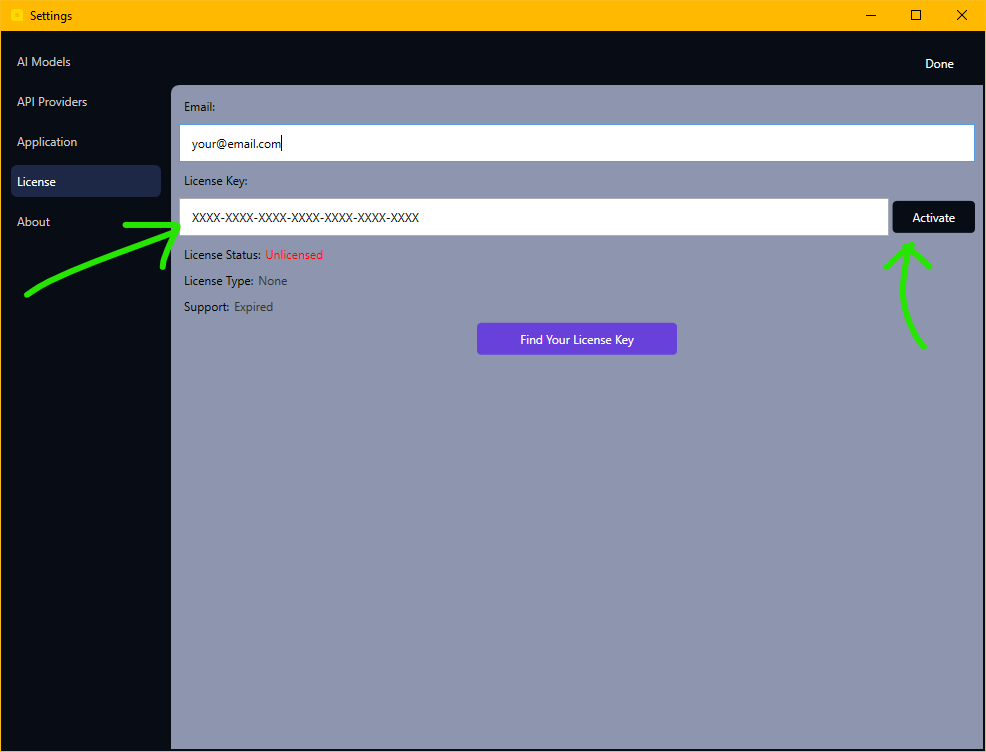The height and width of the screenshot is (752, 986).
Task: Minimize the Settings window
Action: click(x=870, y=15)
